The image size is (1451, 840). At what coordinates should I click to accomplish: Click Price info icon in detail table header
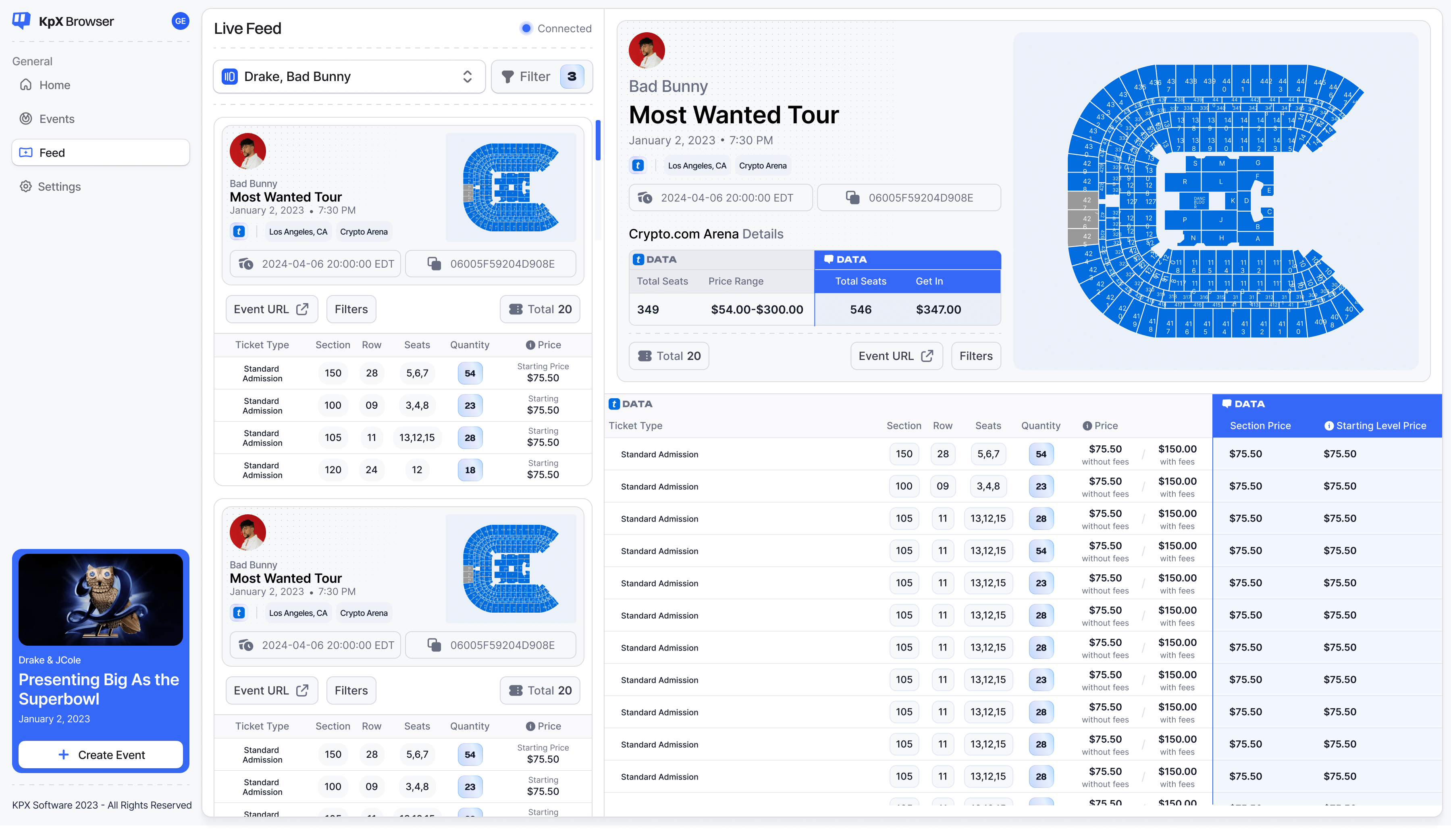click(1087, 426)
